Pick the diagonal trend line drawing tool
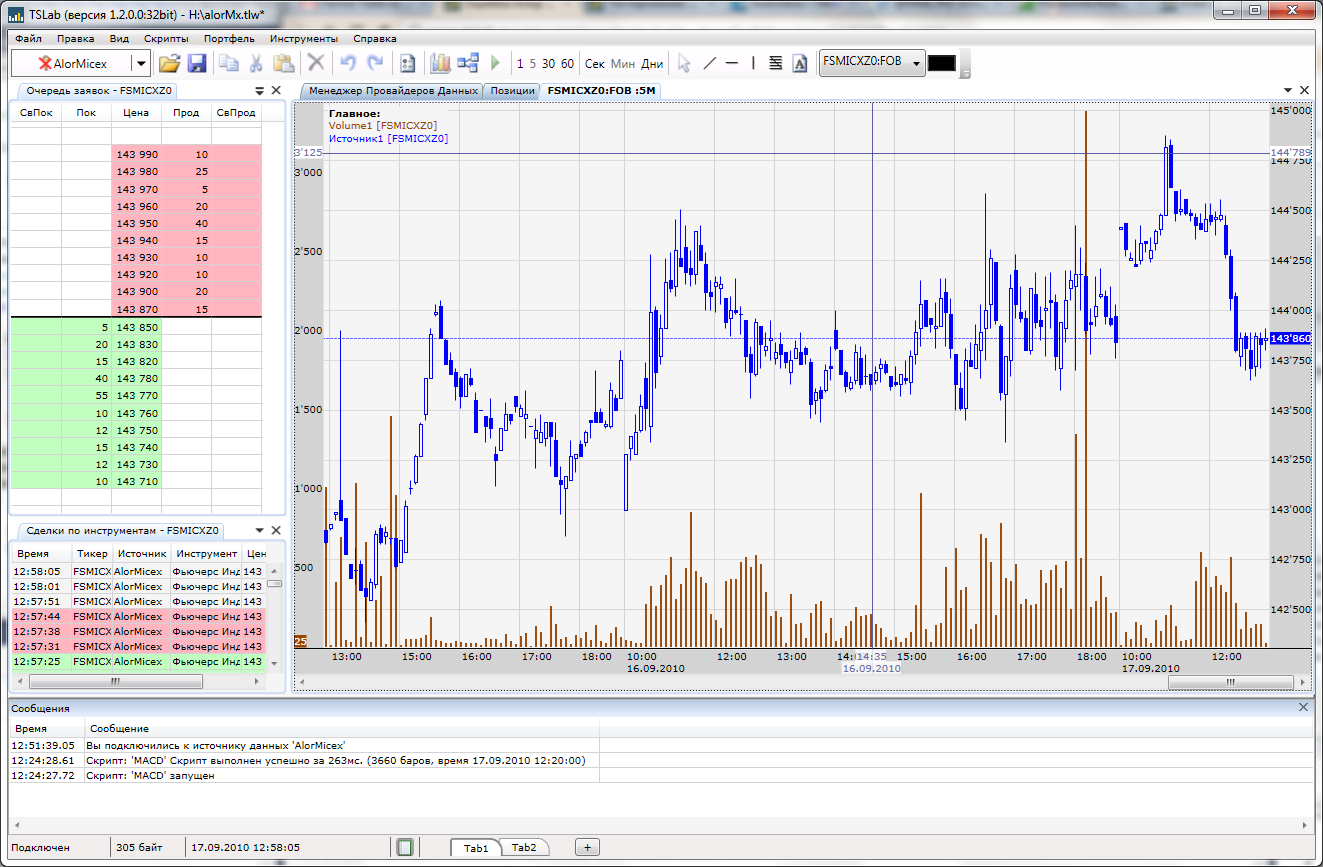Image resolution: width=1323 pixels, height=867 pixels. click(x=710, y=63)
